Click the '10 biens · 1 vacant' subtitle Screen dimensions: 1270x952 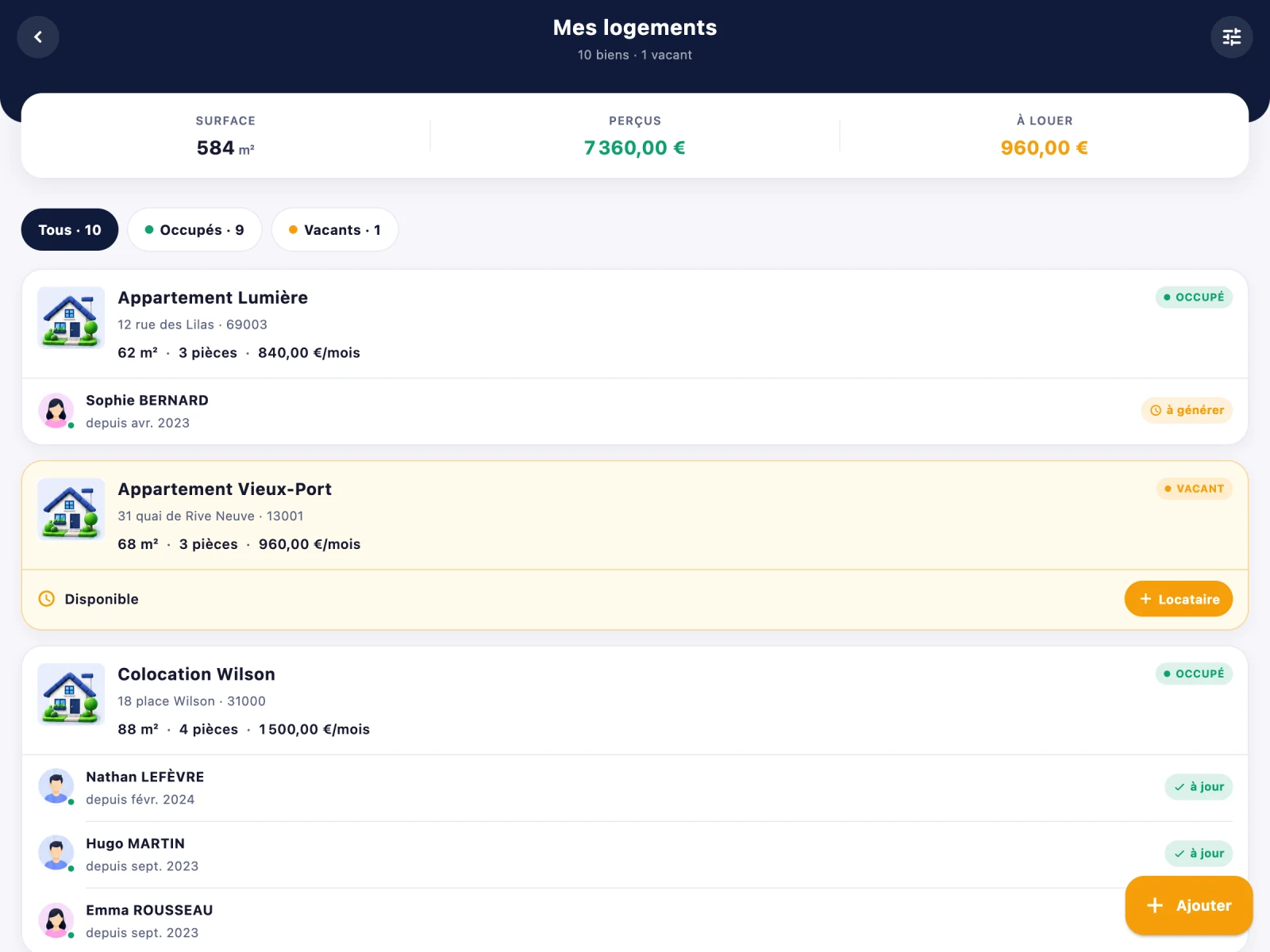pyautogui.click(x=635, y=55)
